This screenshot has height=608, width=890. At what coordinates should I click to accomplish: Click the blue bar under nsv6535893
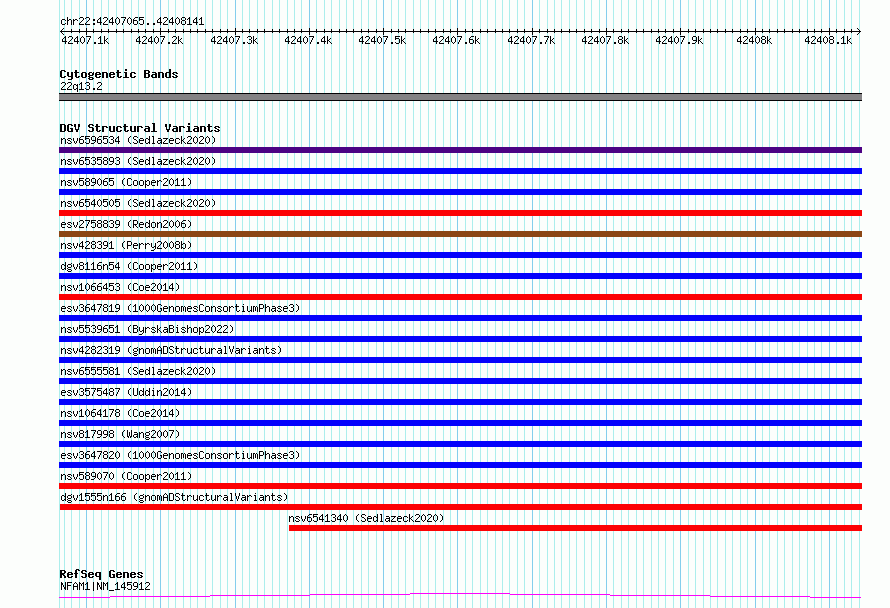[x=460, y=171]
